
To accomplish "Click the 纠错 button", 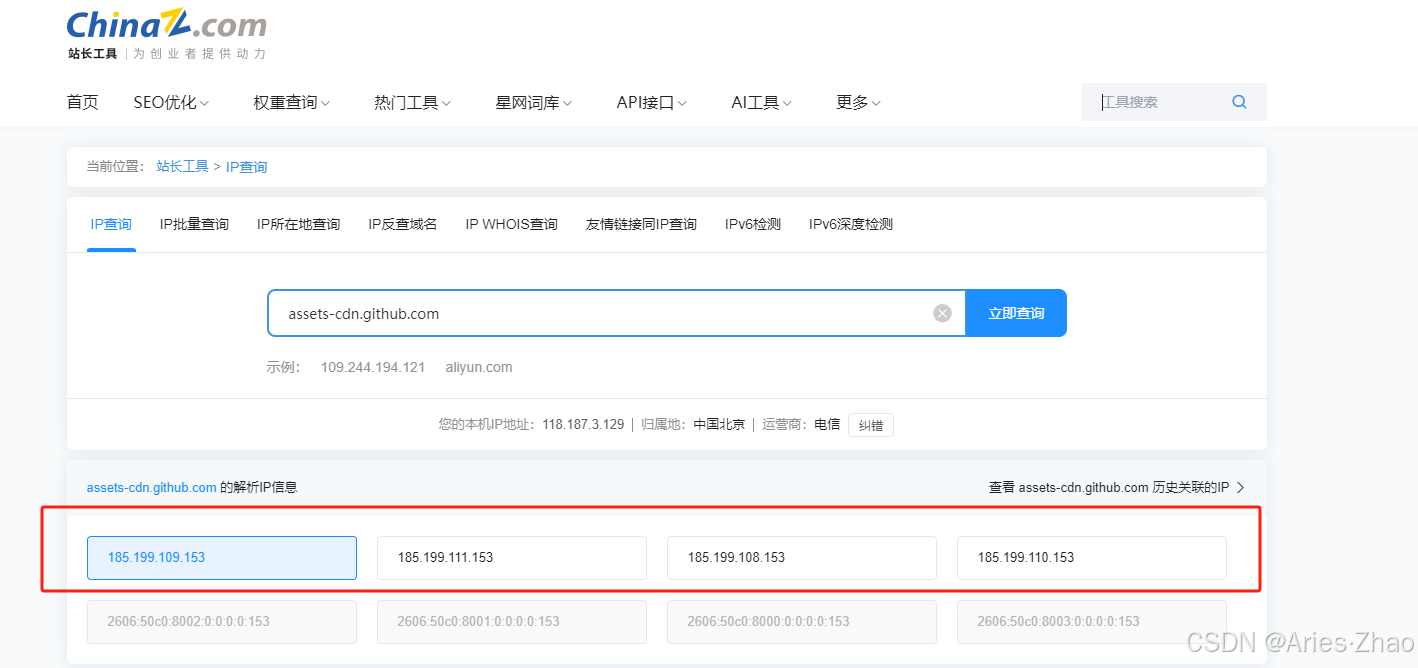I will pyautogui.click(x=871, y=425).
